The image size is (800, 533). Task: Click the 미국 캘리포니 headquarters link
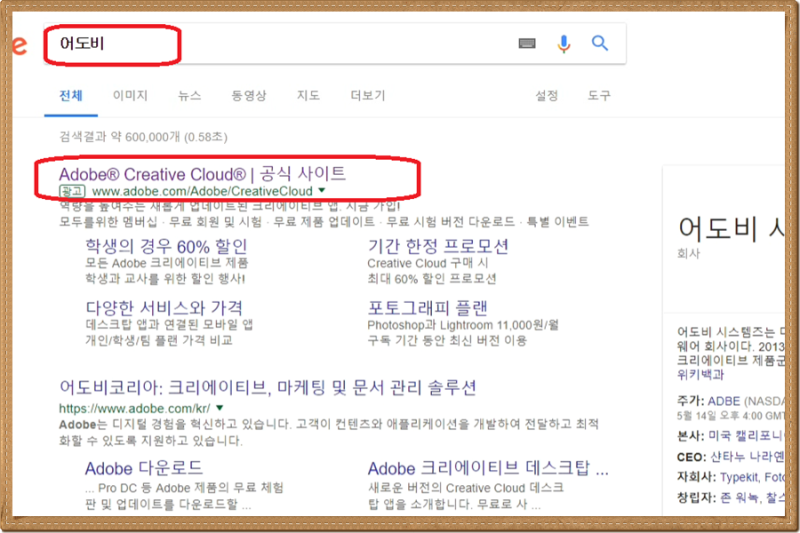coord(745,436)
